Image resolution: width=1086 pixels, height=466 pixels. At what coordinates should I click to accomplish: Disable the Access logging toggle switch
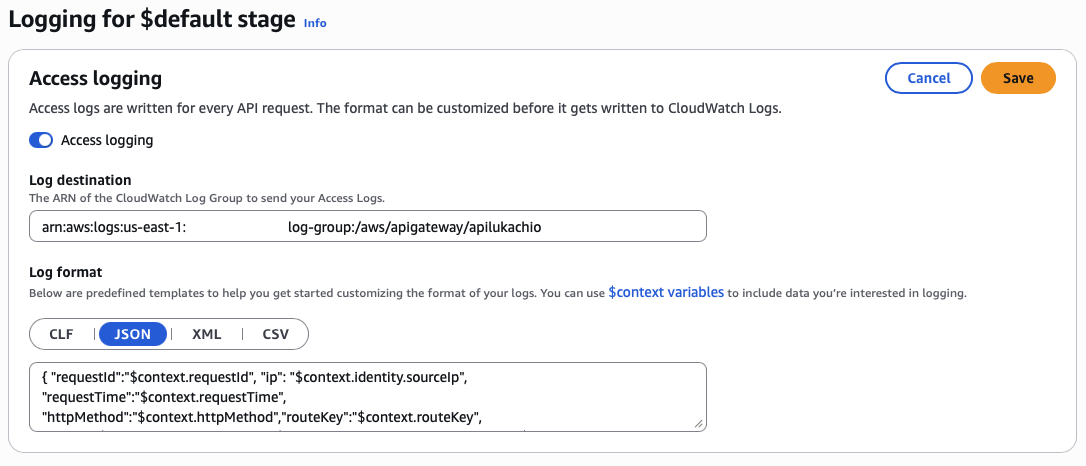point(41,140)
